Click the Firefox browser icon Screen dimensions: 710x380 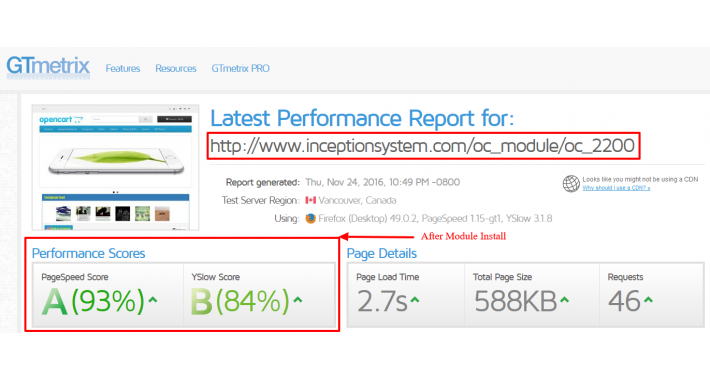[x=311, y=218]
